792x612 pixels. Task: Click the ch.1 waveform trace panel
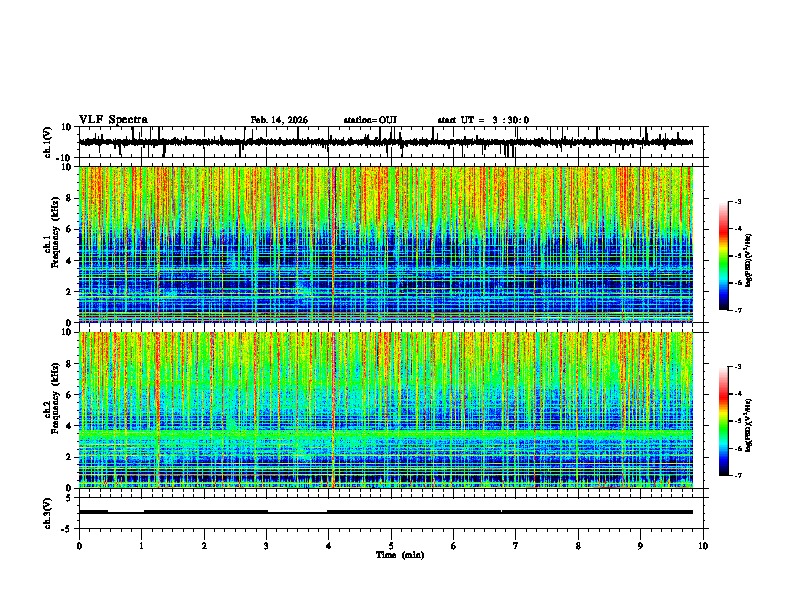pos(391,142)
